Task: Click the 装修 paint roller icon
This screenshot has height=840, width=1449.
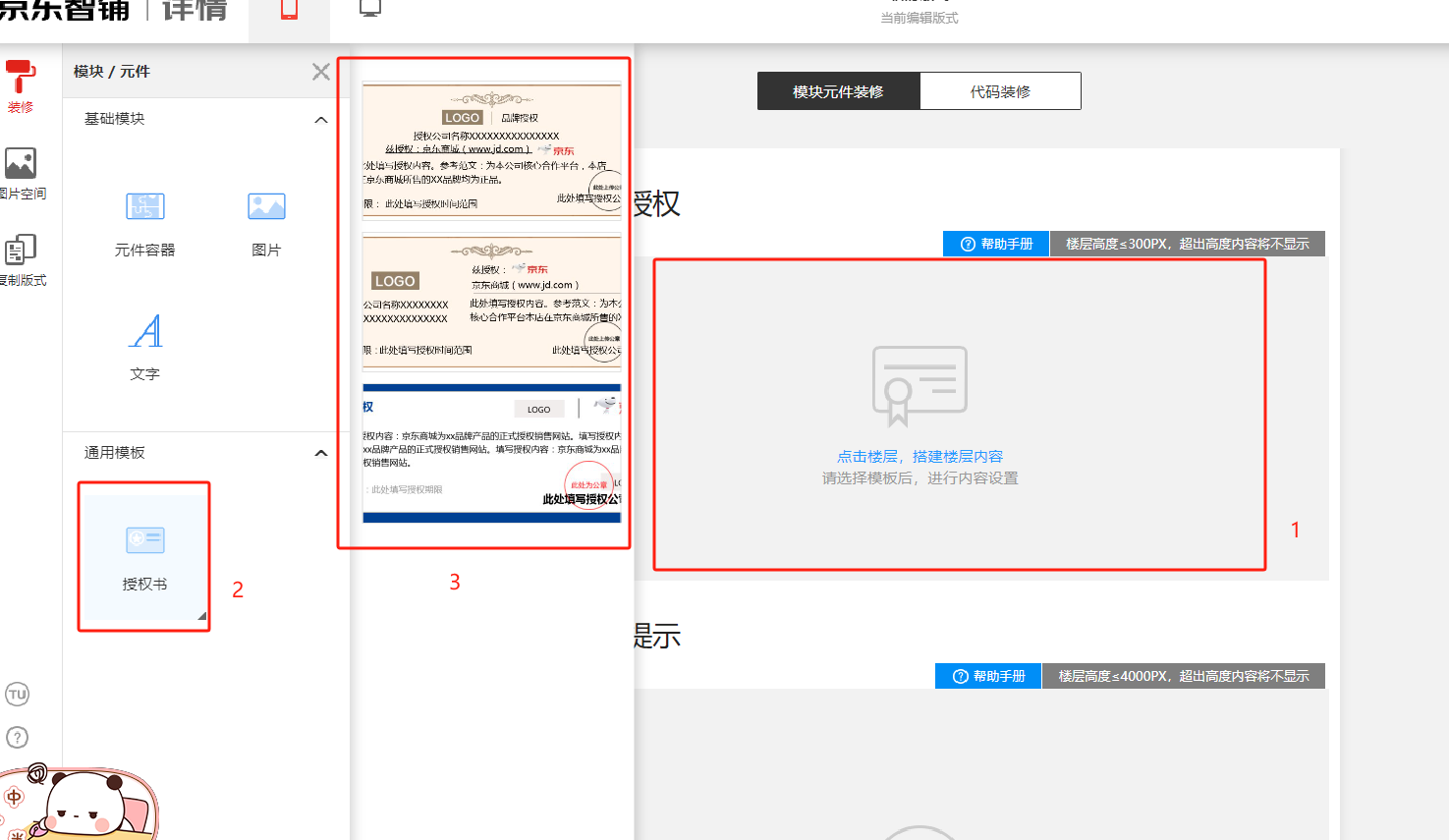Action: click(x=20, y=77)
